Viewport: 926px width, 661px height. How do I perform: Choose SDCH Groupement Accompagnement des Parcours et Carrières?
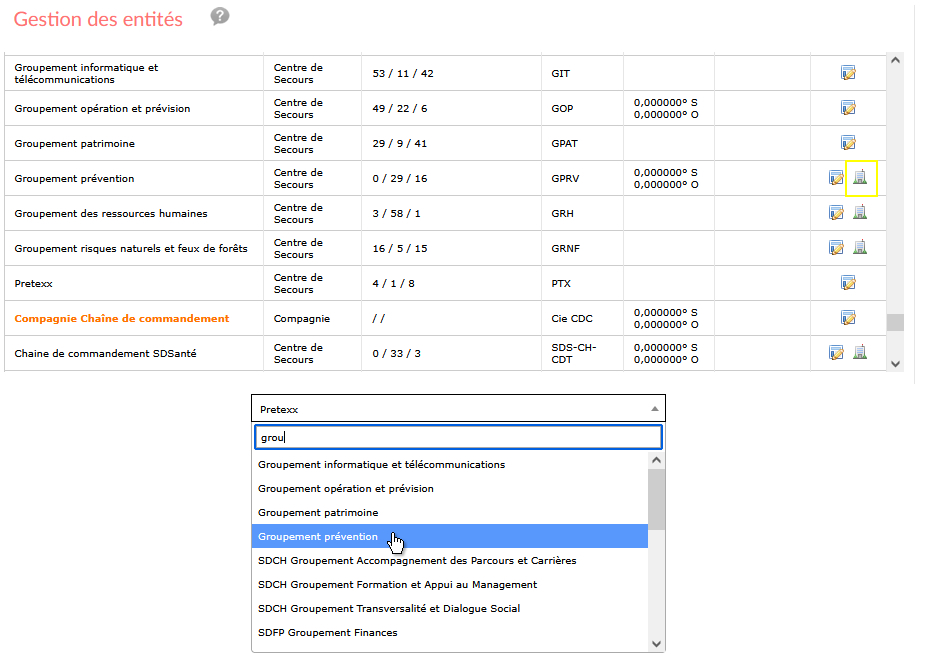450,561
